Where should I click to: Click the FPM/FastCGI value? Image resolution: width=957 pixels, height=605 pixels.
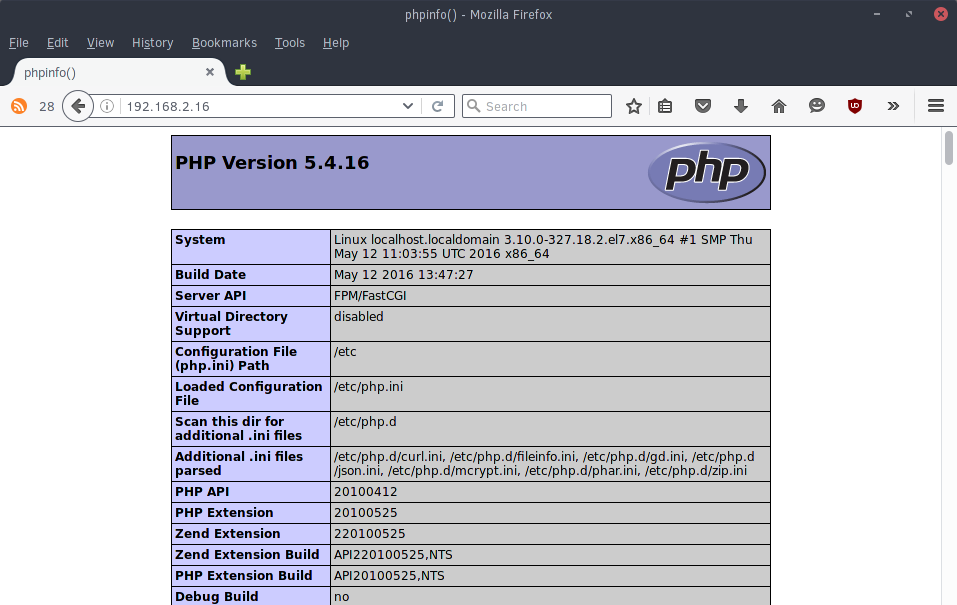click(x=370, y=295)
